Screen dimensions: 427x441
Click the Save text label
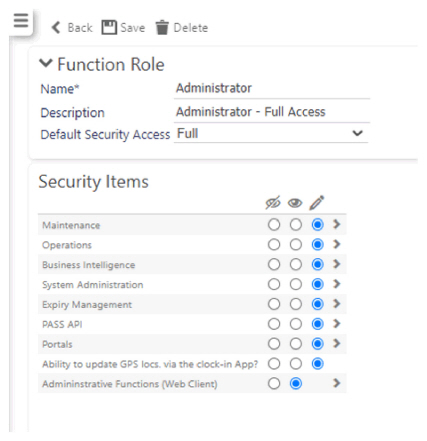(133, 28)
